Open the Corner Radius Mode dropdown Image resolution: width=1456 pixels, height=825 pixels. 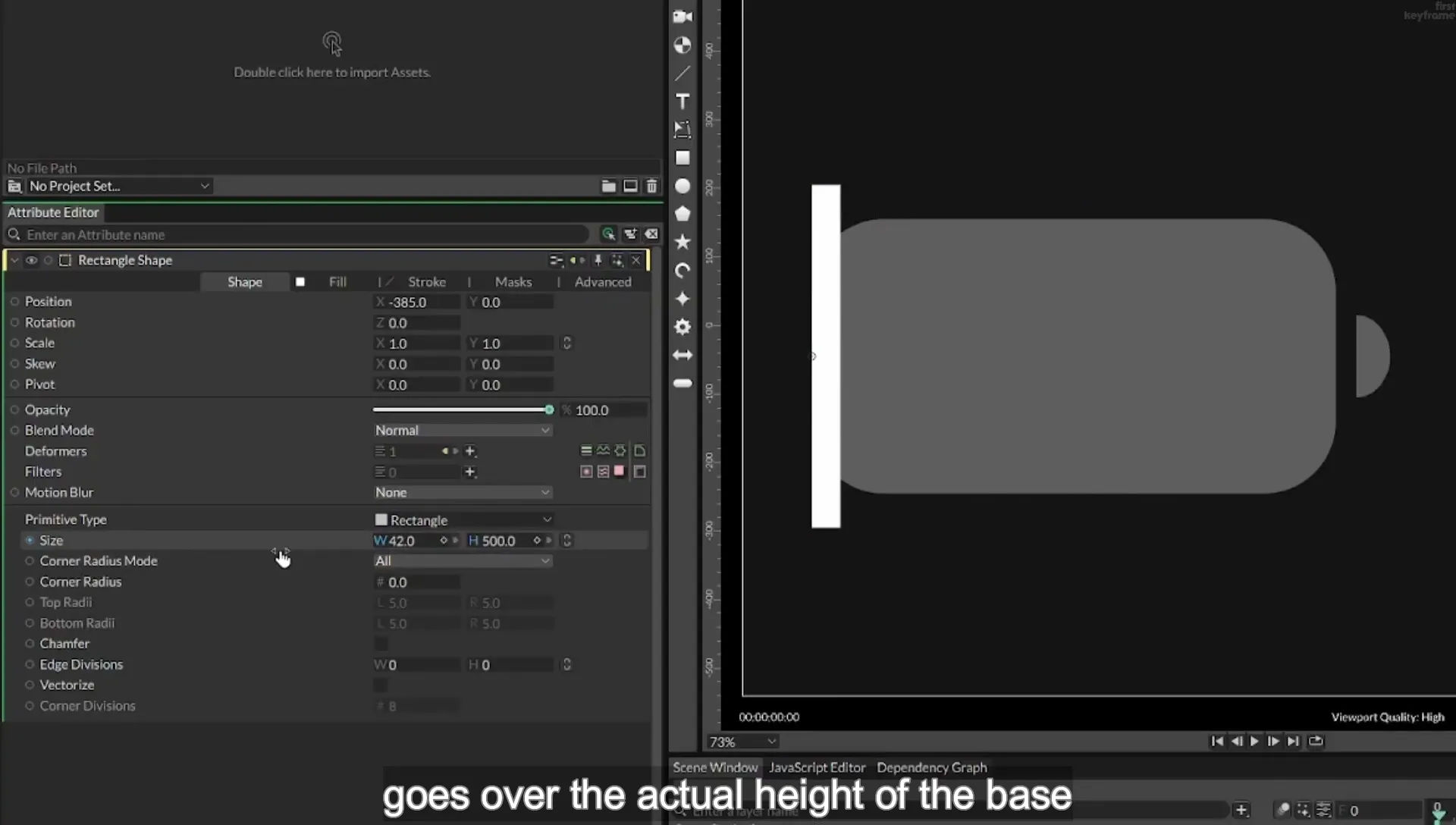463,561
